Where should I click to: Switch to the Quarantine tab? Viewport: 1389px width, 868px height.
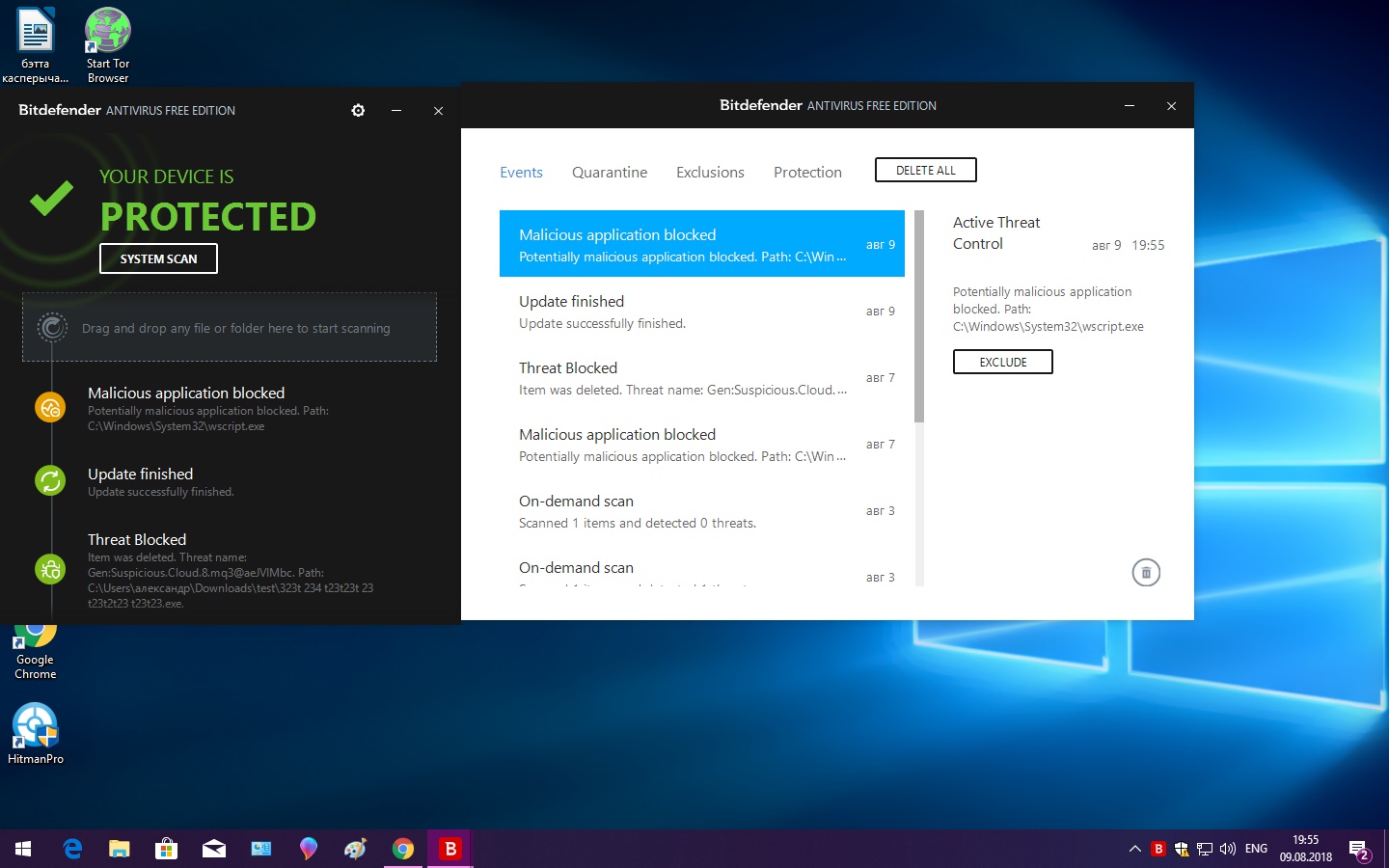(609, 173)
